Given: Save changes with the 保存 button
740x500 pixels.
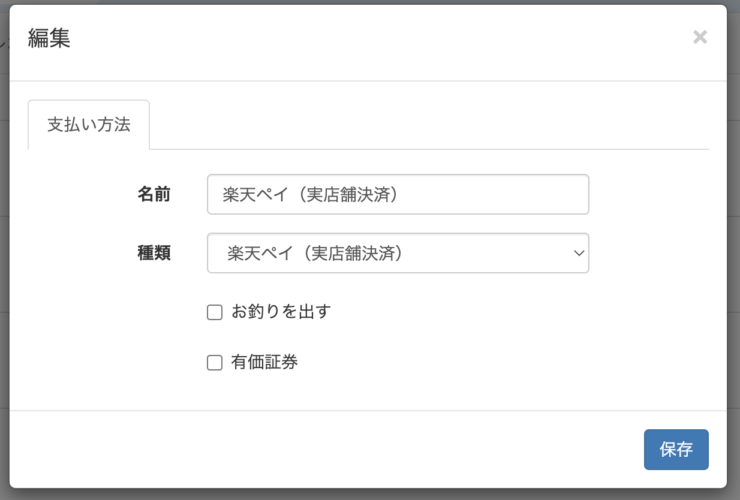Looking at the screenshot, I should (x=676, y=449).
